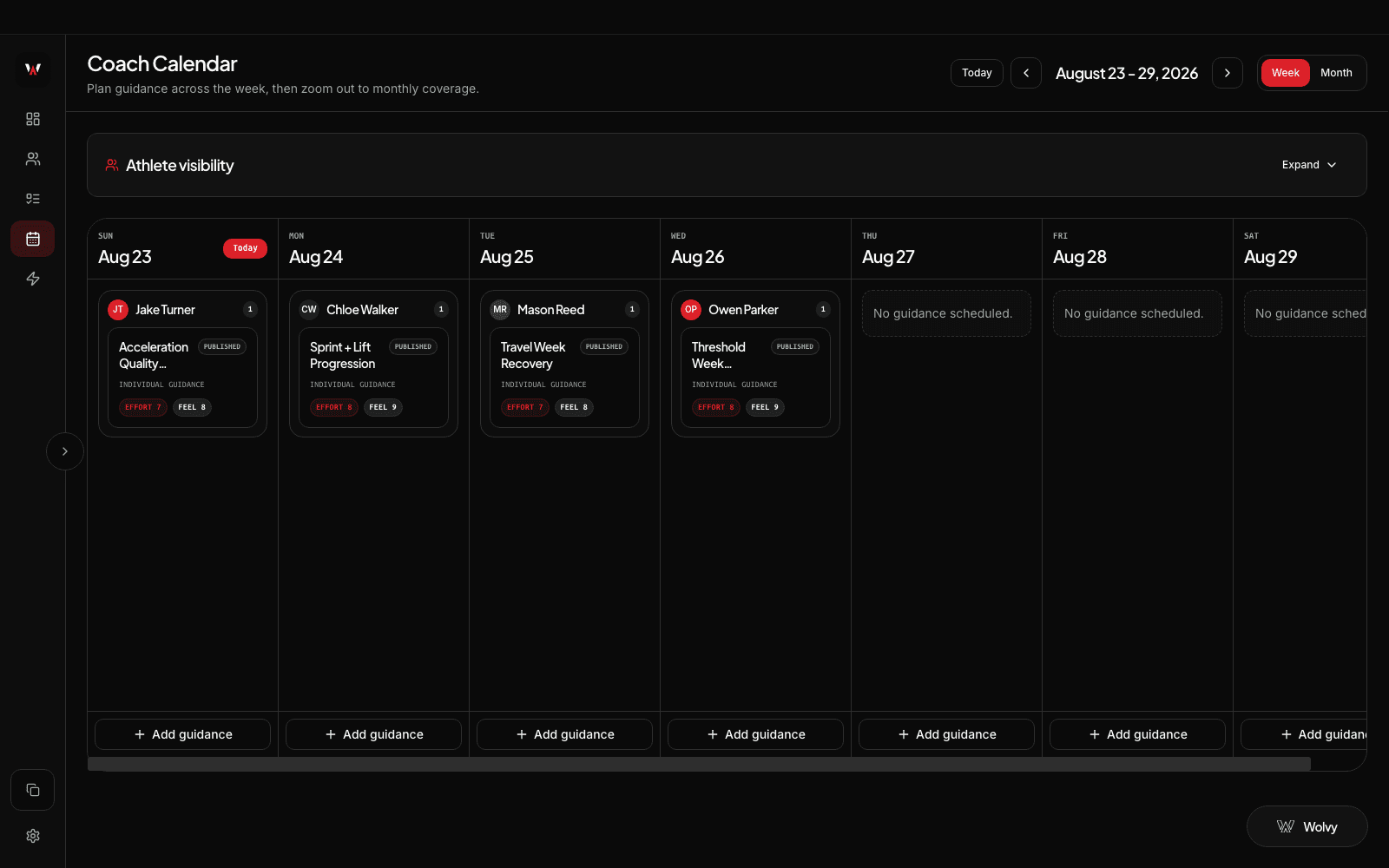Open settings gear icon in the sidebar

33,836
